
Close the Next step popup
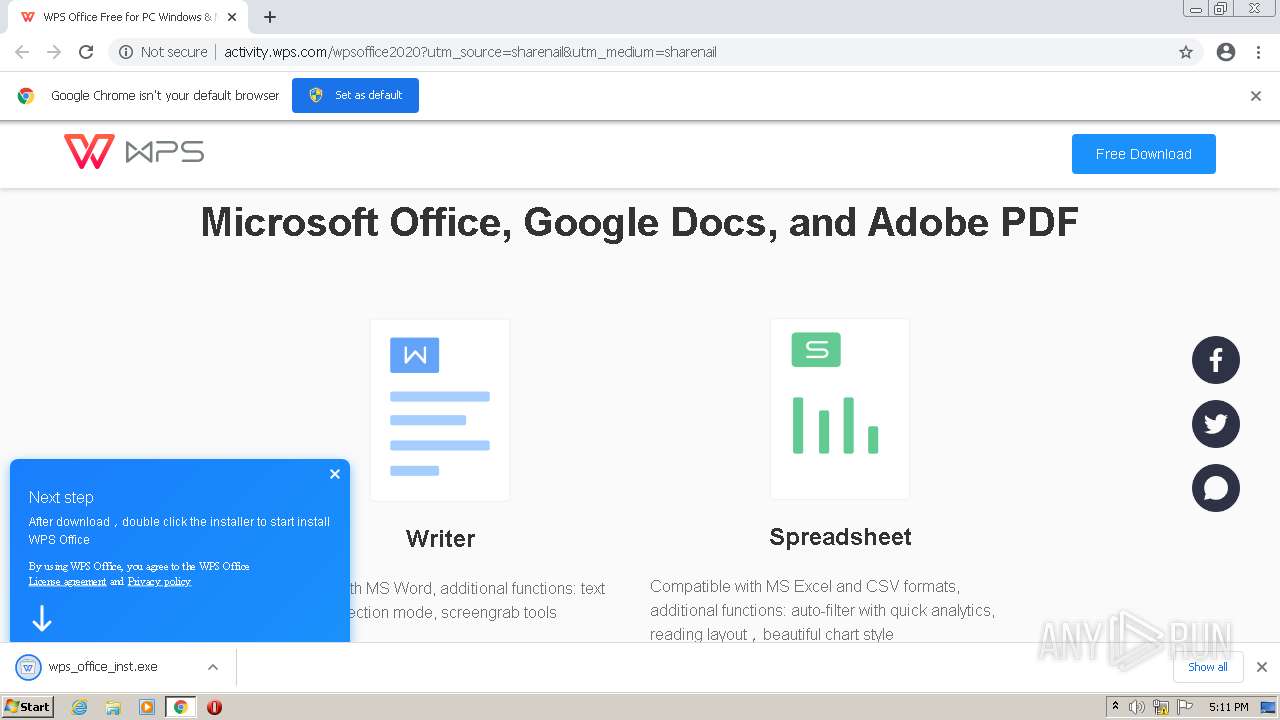(335, 474)
